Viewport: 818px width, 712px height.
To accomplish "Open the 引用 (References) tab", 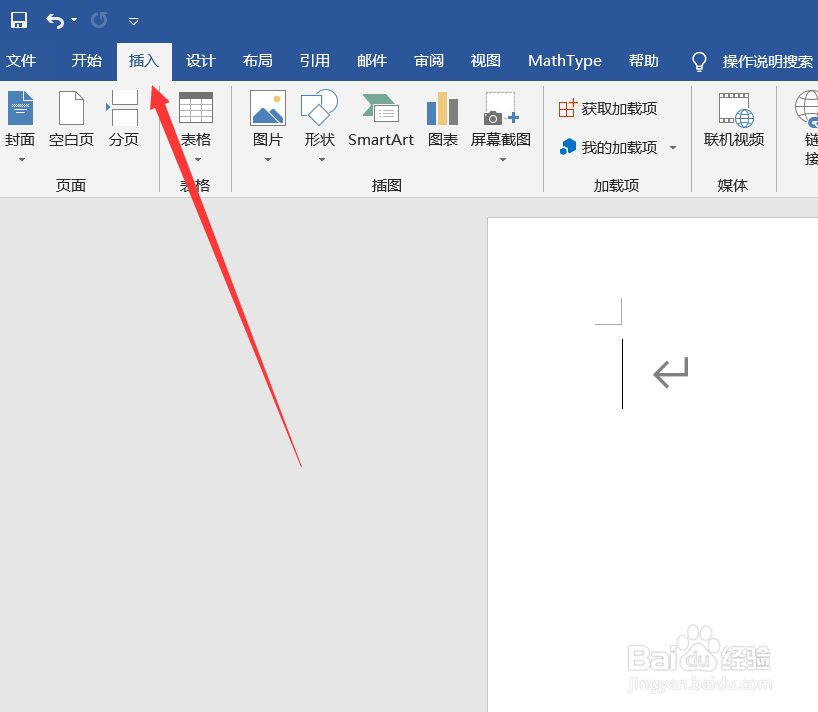I will [x=315, y=61].
